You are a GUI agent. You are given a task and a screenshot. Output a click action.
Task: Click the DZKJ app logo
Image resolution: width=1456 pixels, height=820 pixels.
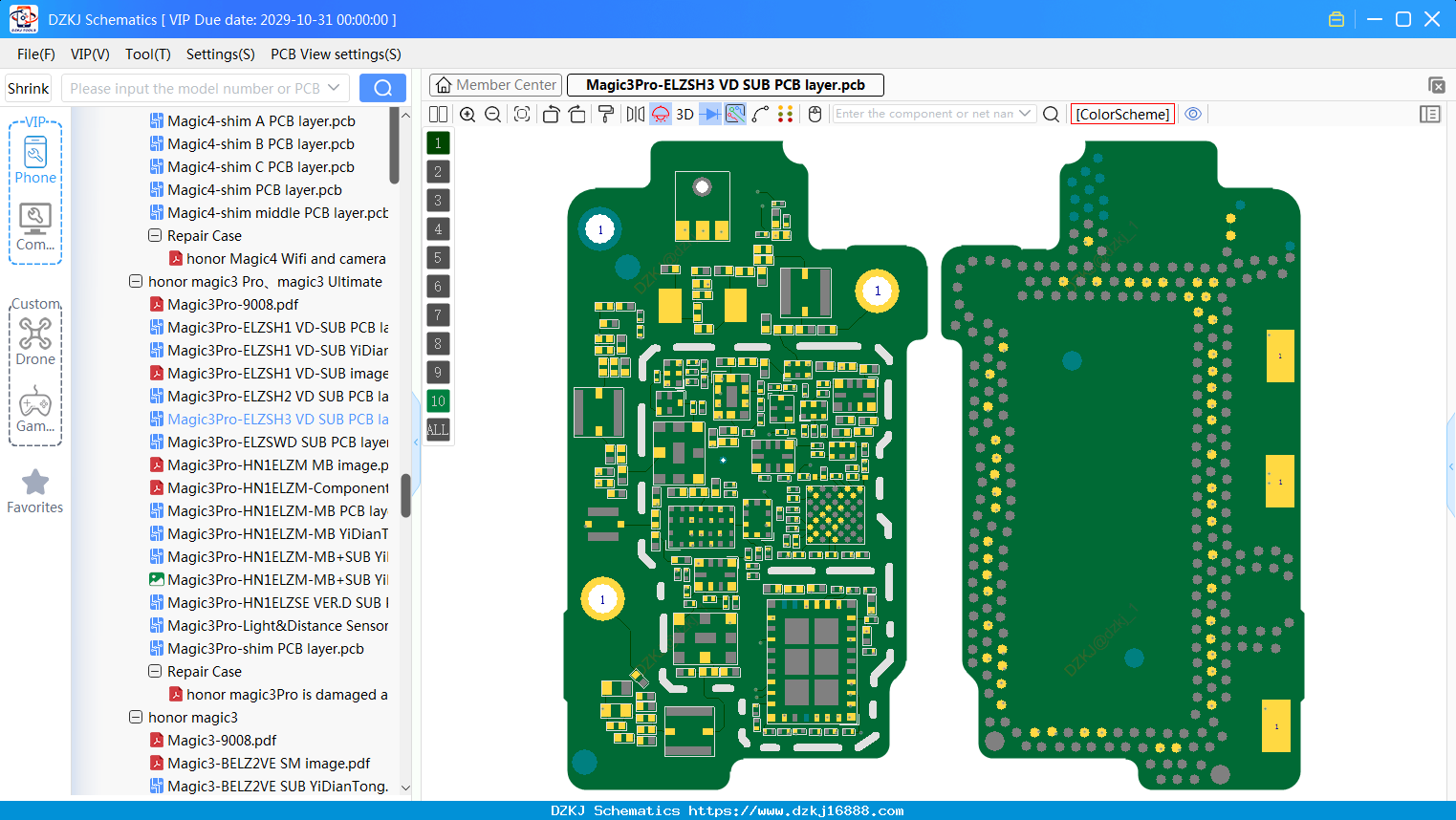click(23, 19)
